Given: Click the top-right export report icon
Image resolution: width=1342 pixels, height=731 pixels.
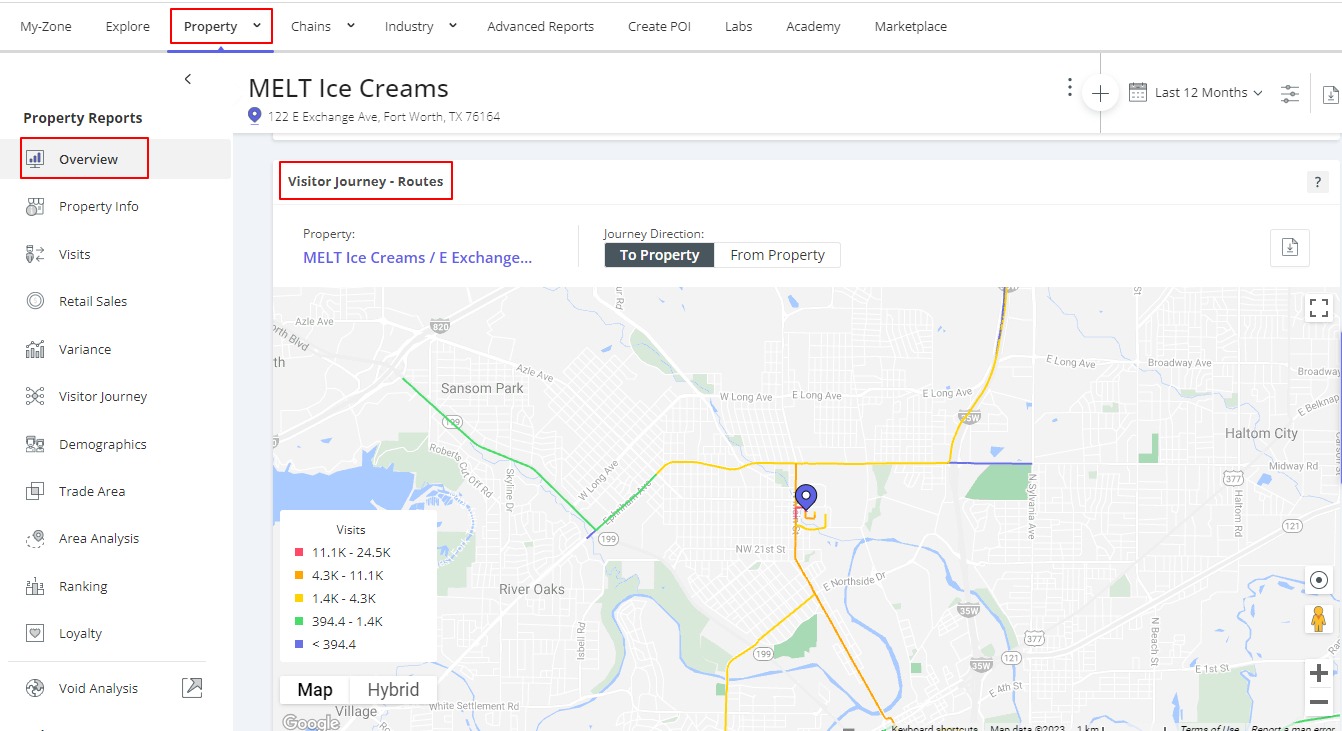Looking at the screenshot, I should (x=1330, y=94).
